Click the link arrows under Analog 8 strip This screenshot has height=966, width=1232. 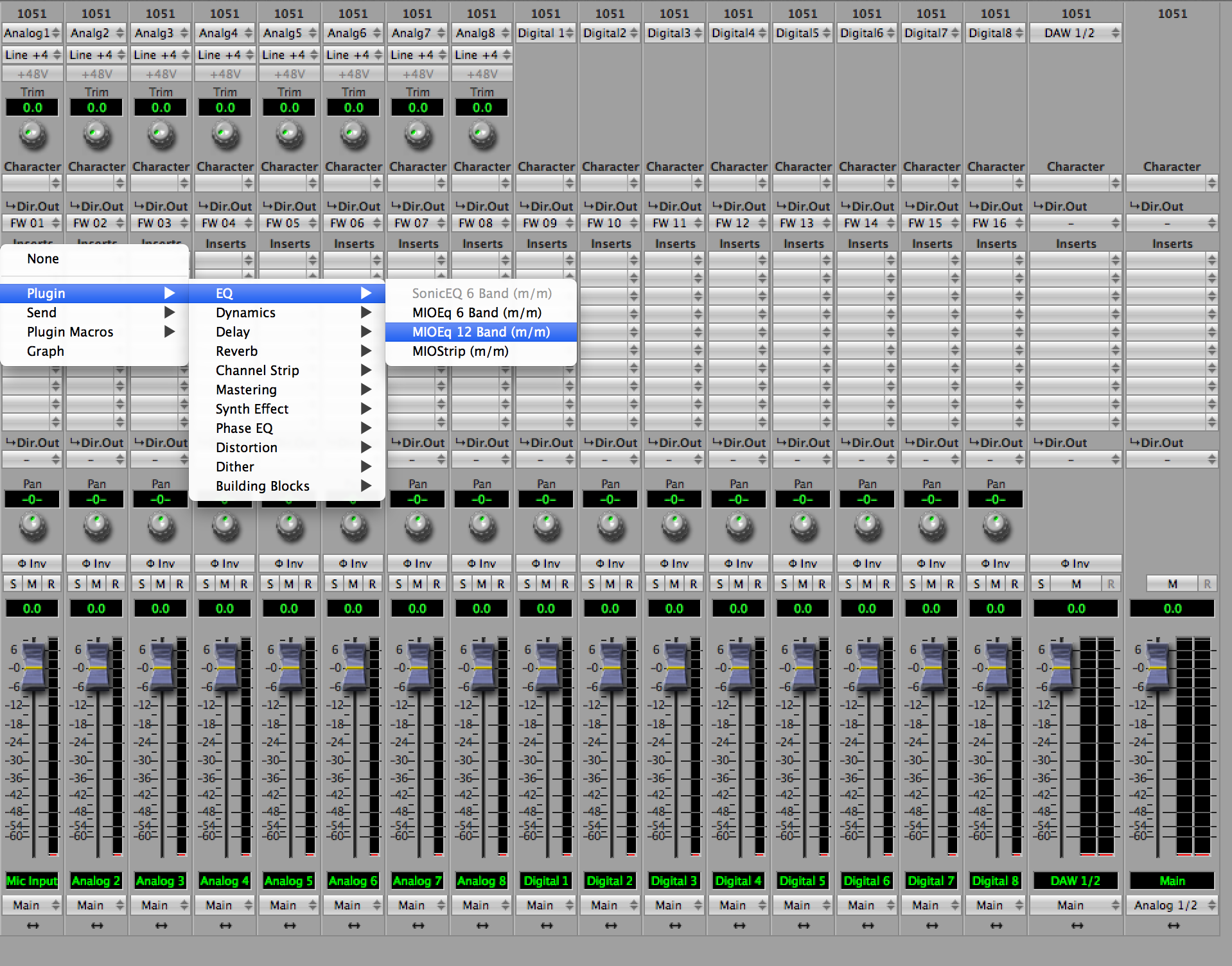point(482,926)
